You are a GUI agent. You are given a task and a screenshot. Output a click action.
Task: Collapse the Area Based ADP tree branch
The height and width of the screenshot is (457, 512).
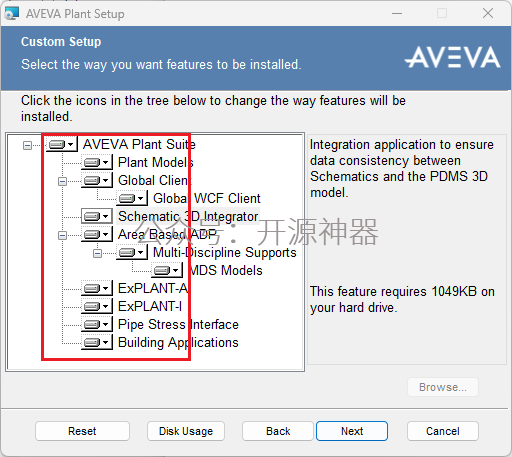[x=62, y=235]
